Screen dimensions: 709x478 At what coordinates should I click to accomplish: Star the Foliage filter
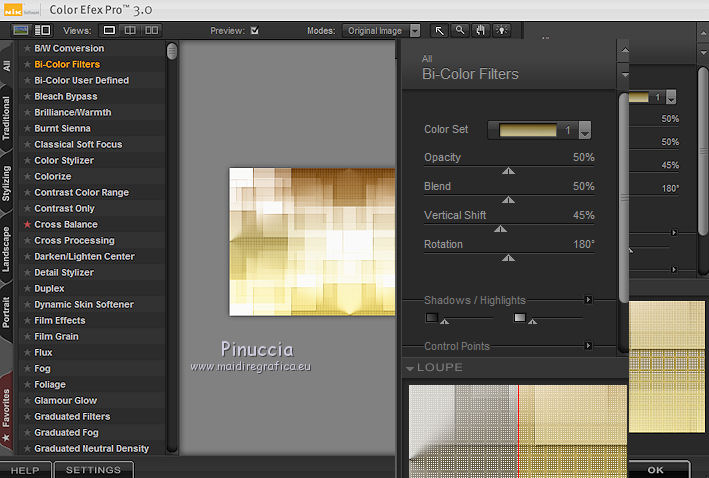[x=28, y=384]
